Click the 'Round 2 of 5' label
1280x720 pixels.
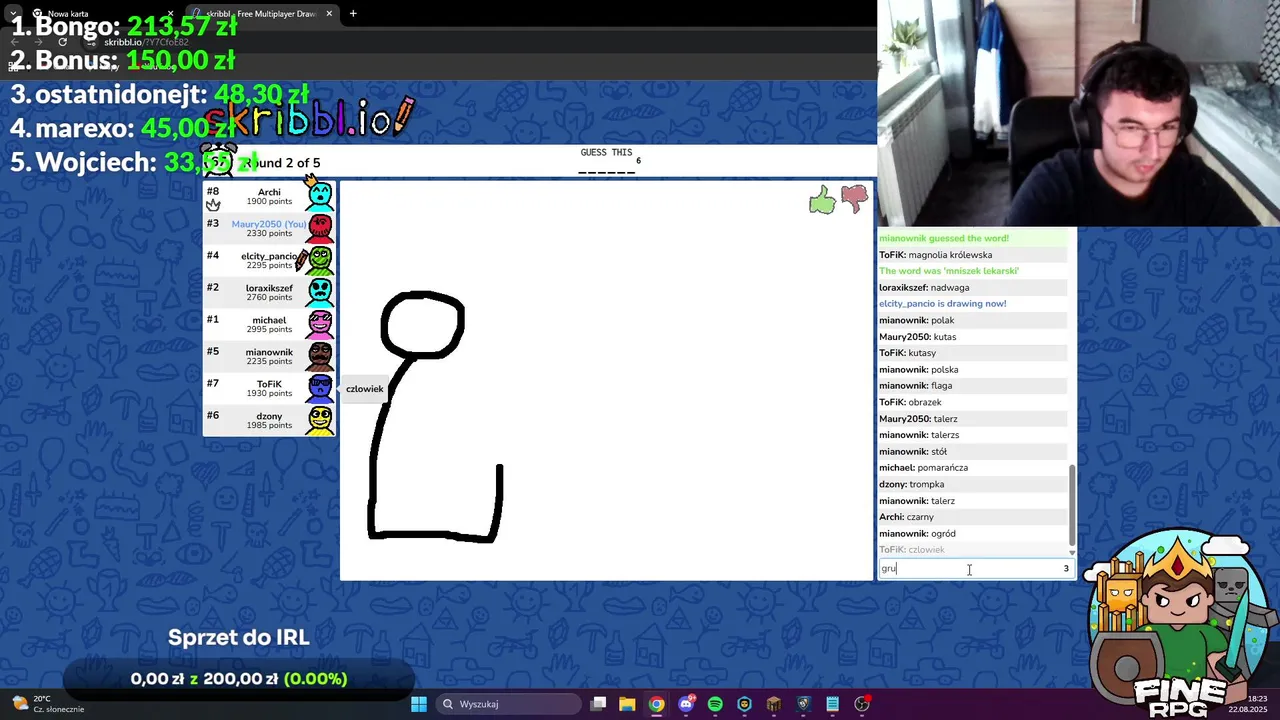tap(282, 163)
